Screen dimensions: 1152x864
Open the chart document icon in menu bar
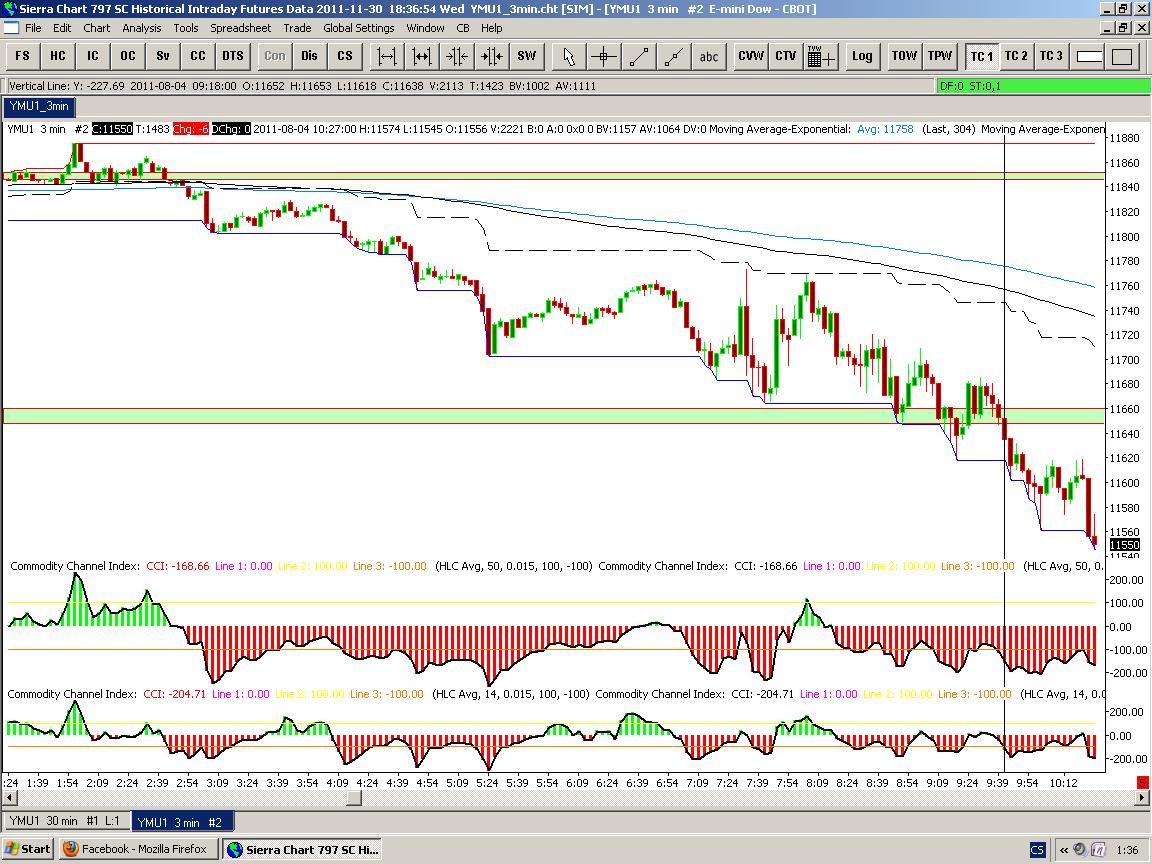click(x=11, y=28)
